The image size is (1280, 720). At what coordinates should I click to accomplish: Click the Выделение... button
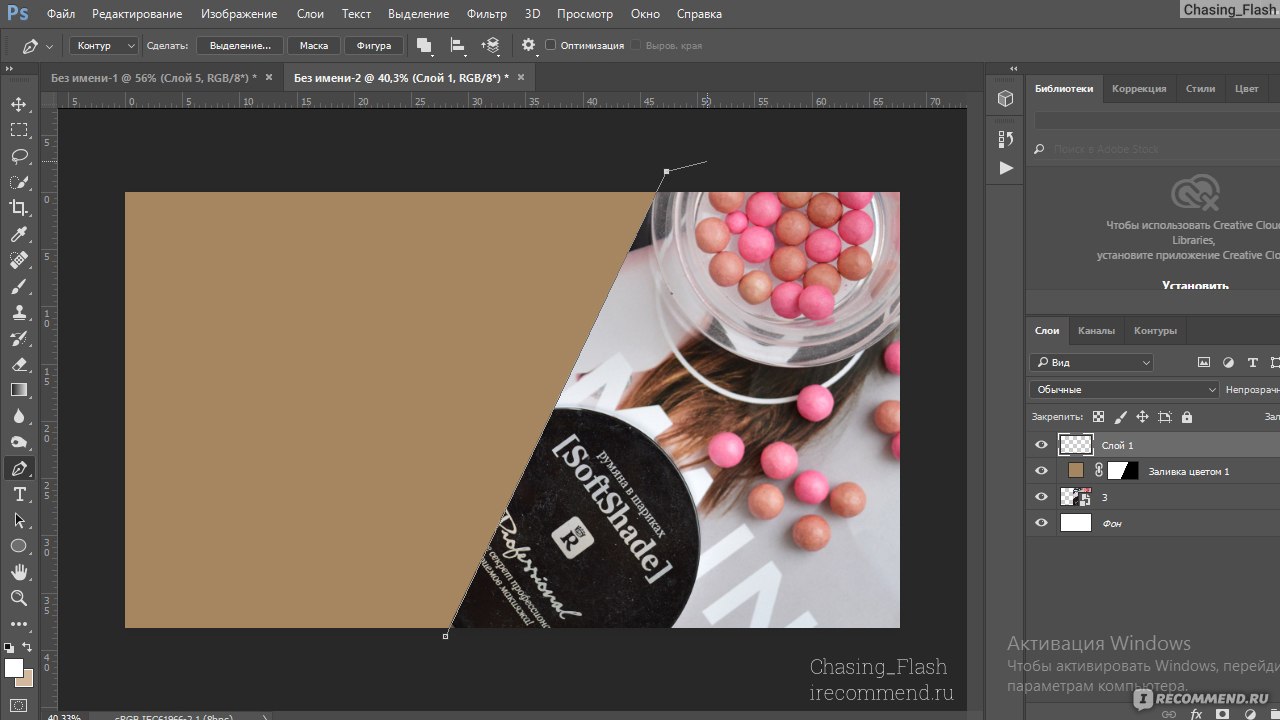click(x=240, y=46)
